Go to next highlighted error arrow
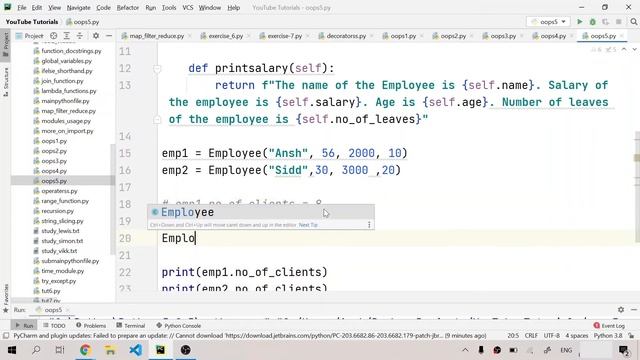640x360 pixels. [x=634, y=49]
